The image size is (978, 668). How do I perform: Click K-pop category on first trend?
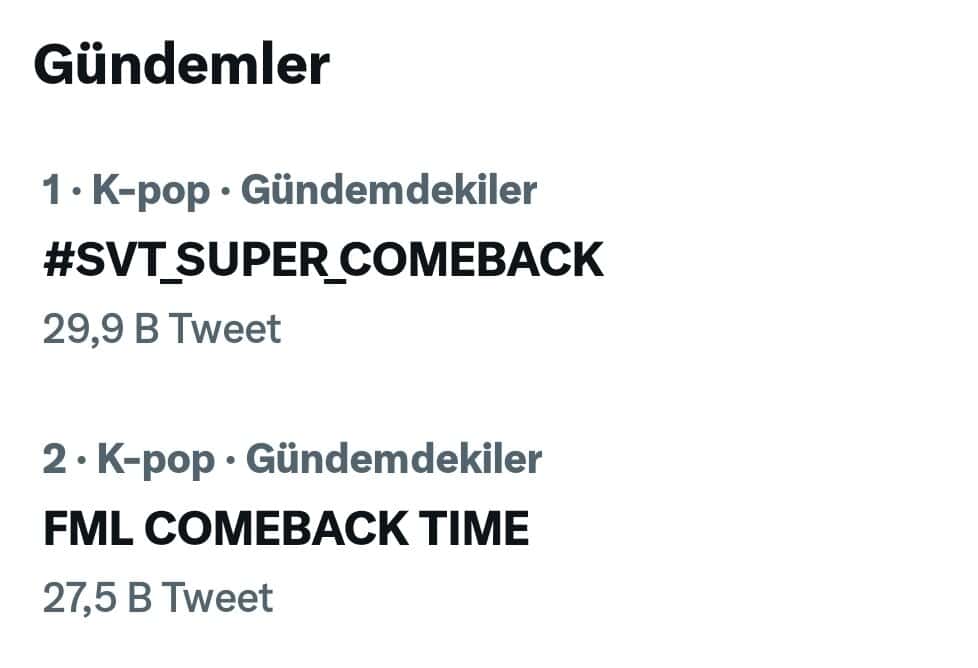151,191
